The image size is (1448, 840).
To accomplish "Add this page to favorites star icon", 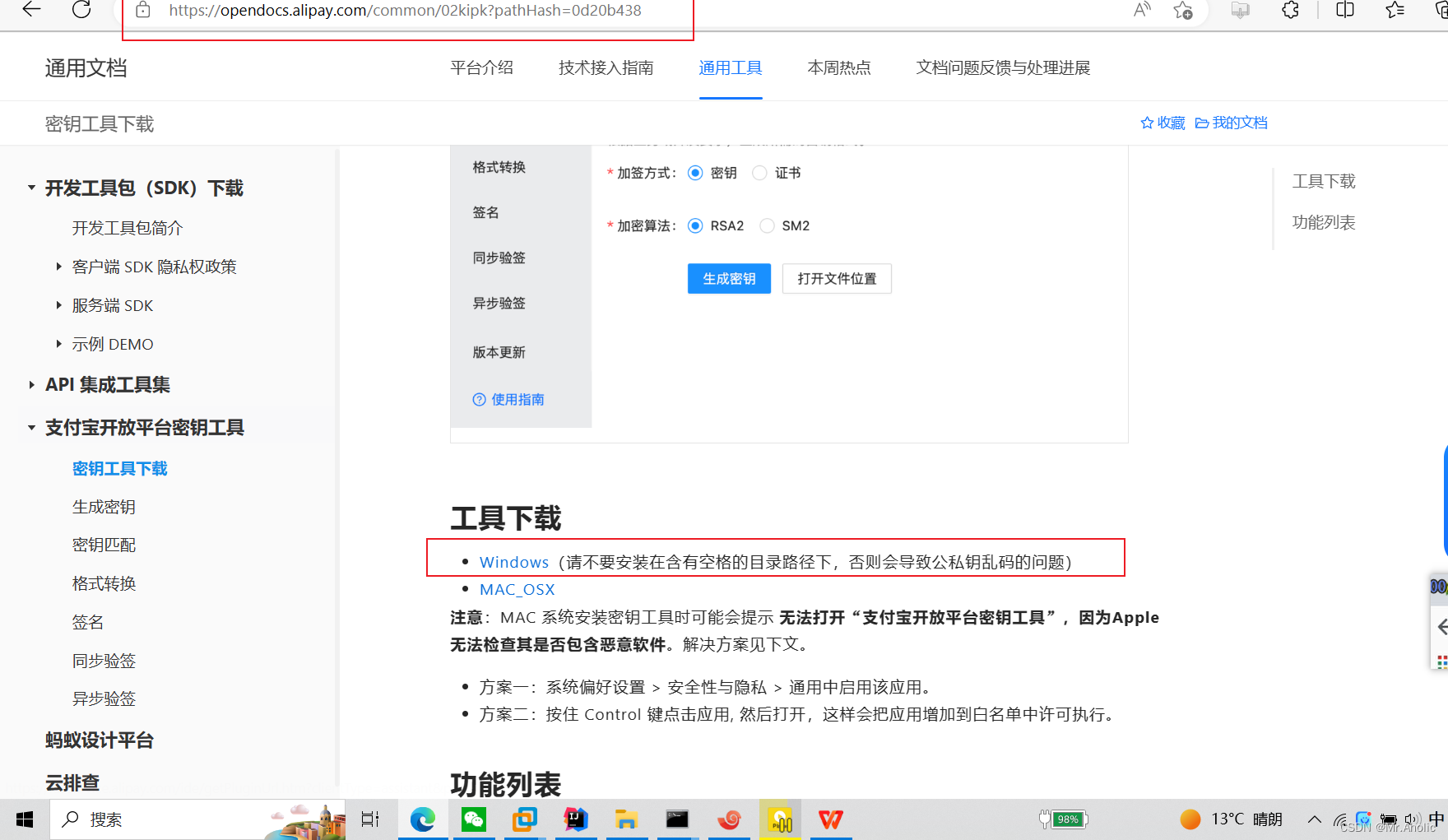I will tap(1183, 10).
